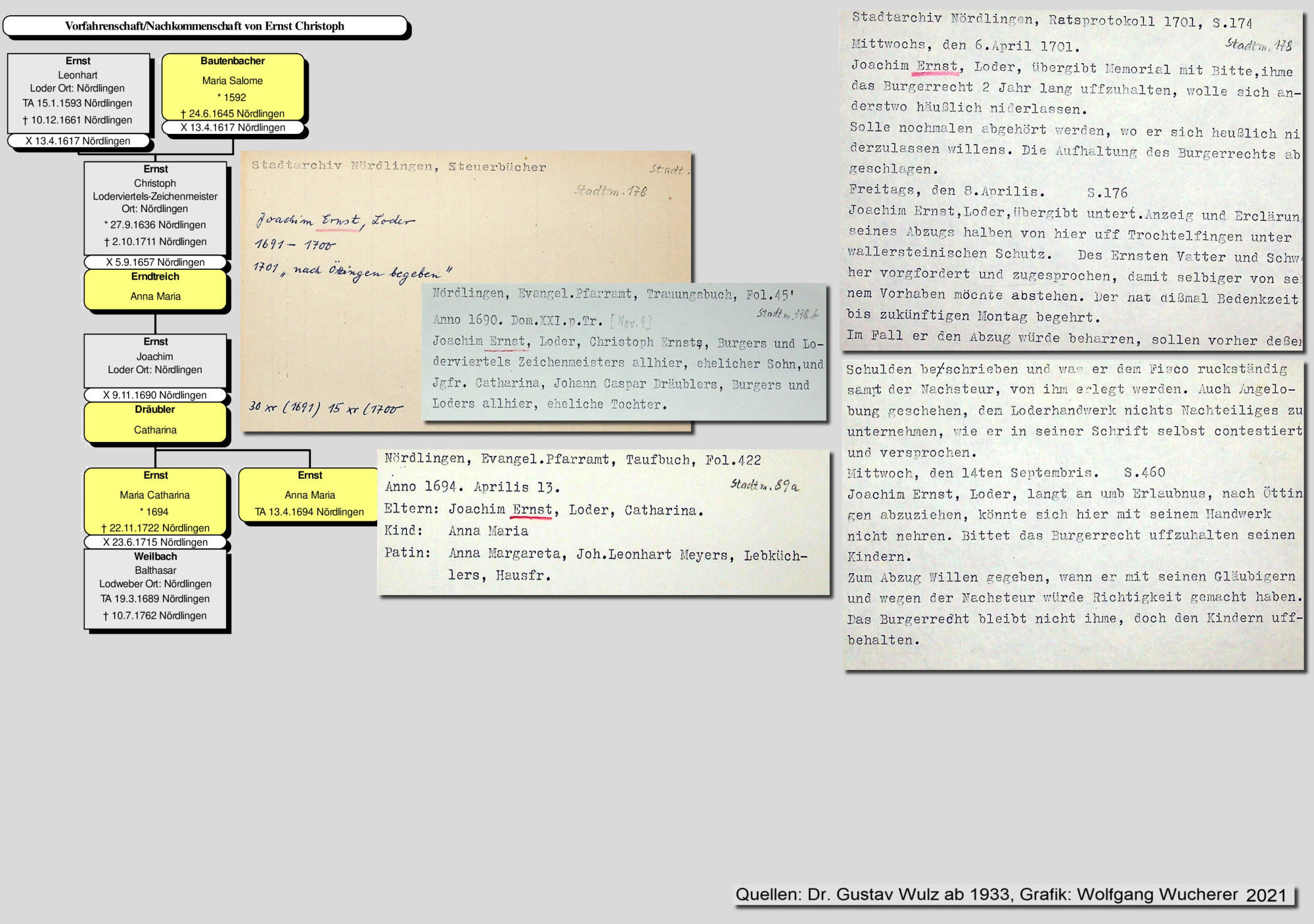Select the Leonhart Ernst ancestor box

[78, 92]
